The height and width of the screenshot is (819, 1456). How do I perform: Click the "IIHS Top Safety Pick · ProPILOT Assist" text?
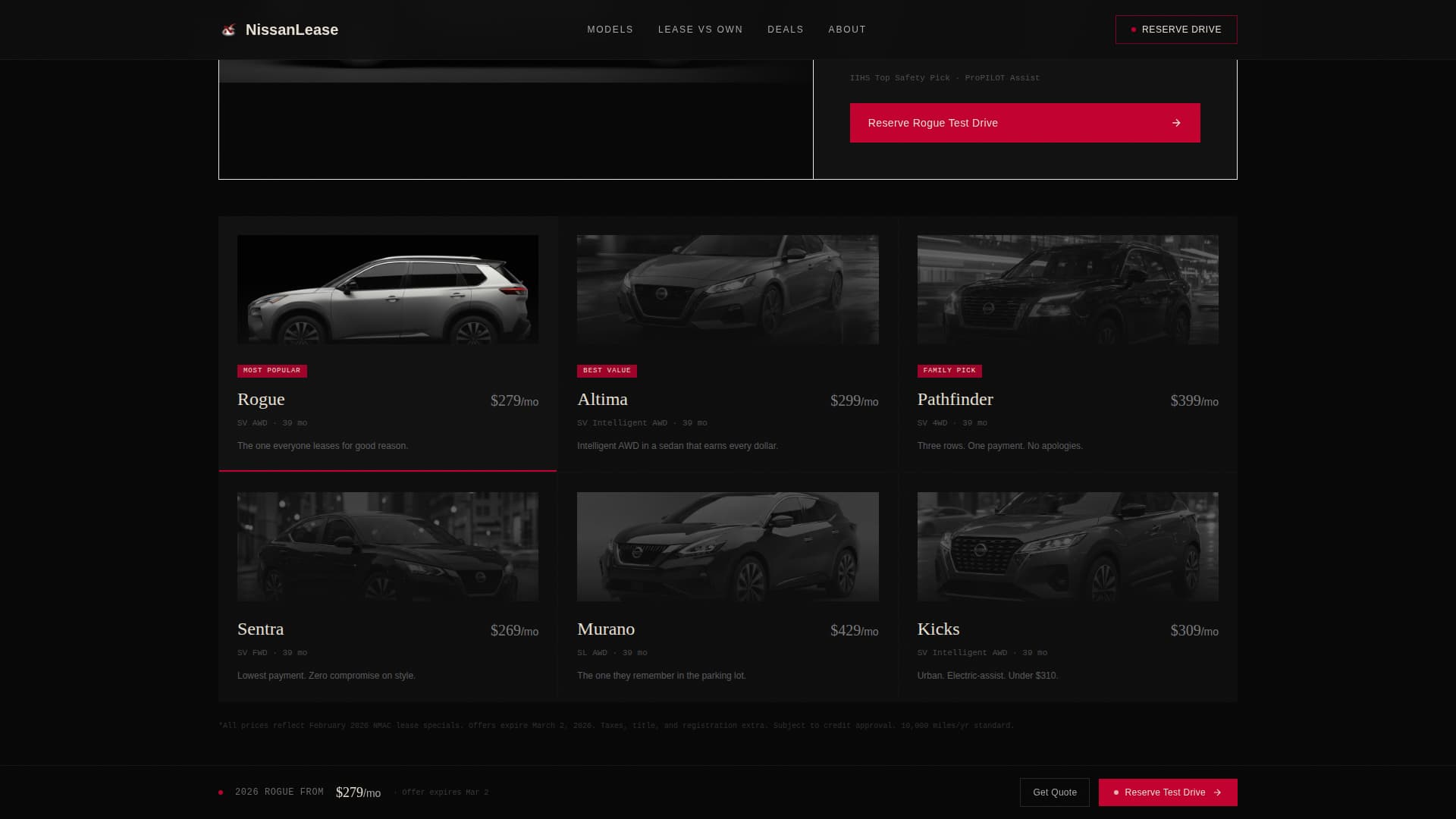tap(944, 78)
